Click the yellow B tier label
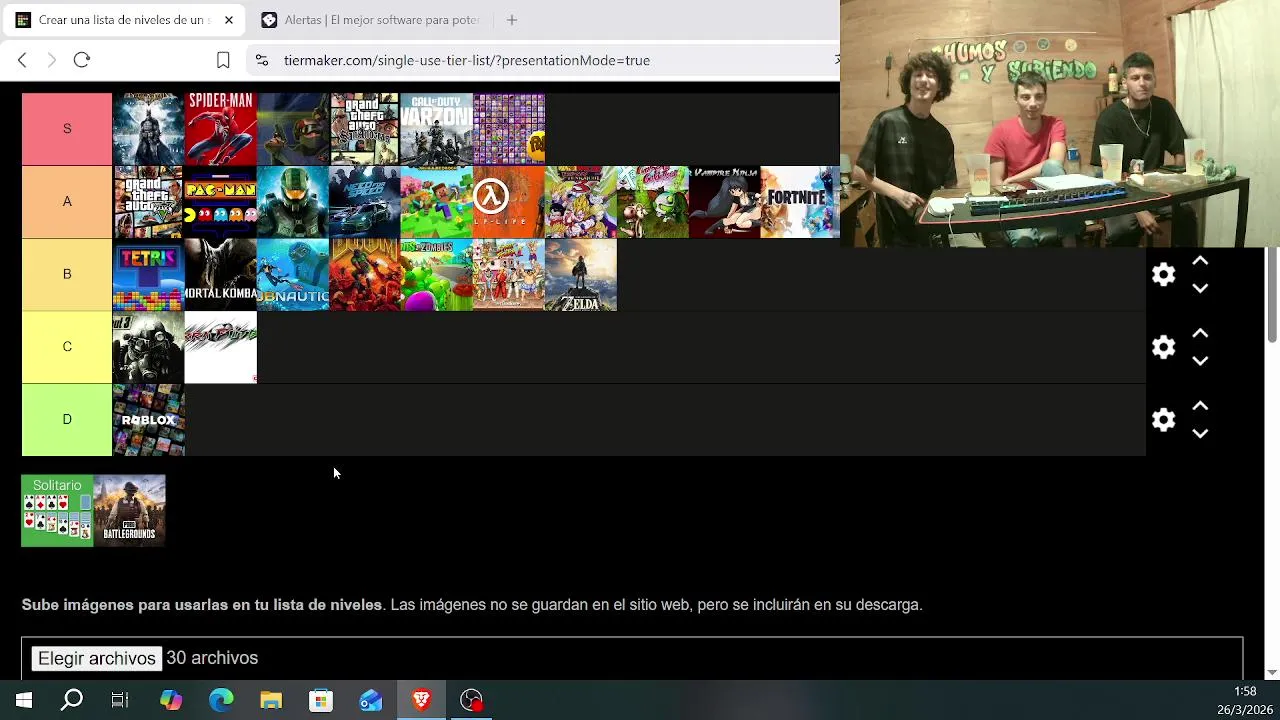1280x720 pixels. click(x=67, y=274)
